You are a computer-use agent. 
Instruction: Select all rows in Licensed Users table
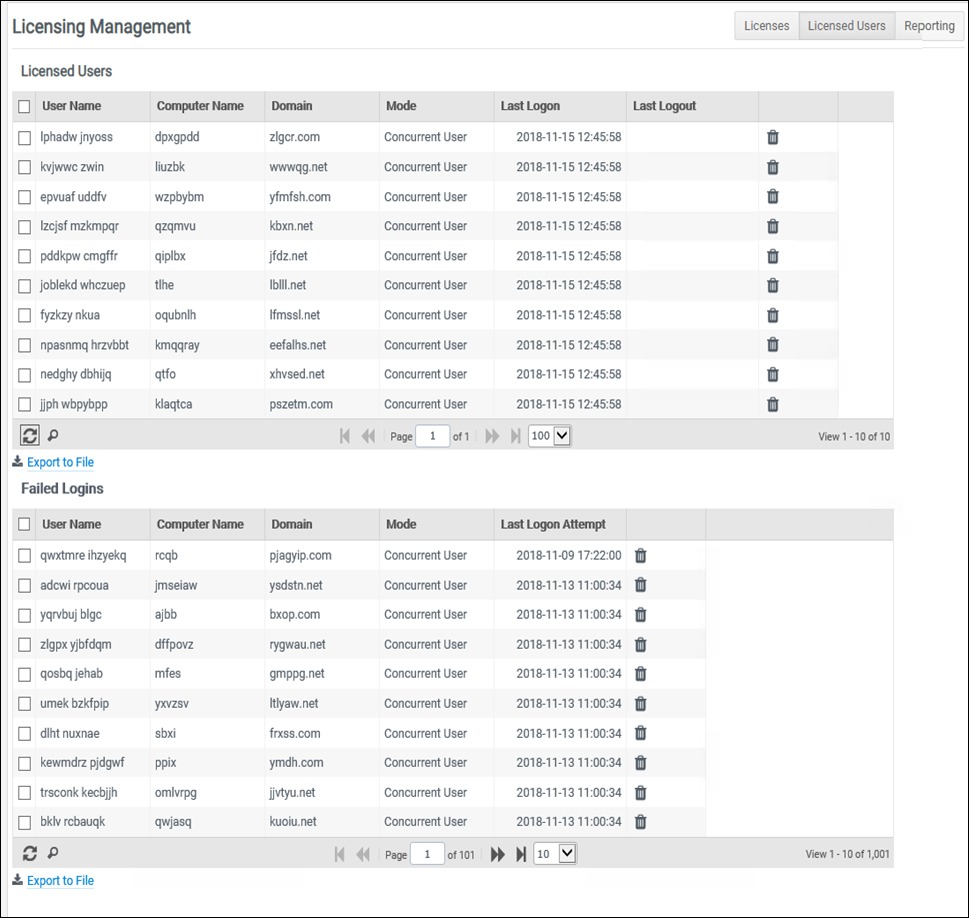coord(25,106)
